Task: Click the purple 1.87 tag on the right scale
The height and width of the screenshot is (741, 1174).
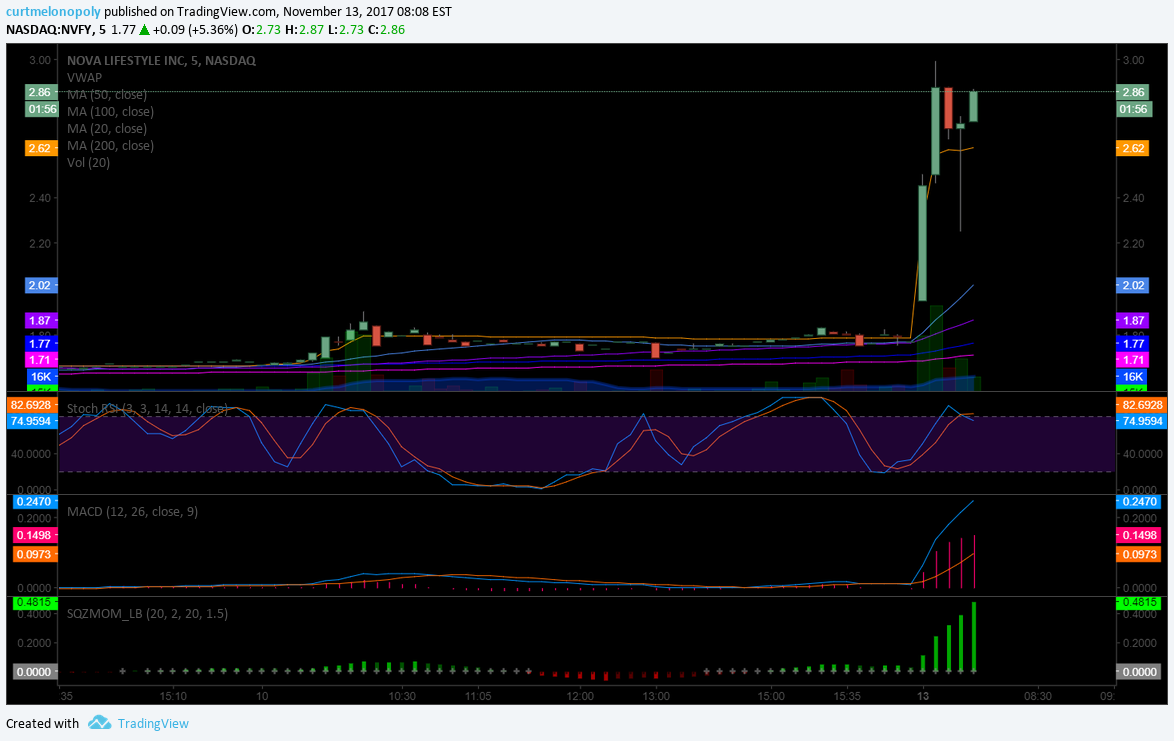Action: click(x=1133, y=320)
